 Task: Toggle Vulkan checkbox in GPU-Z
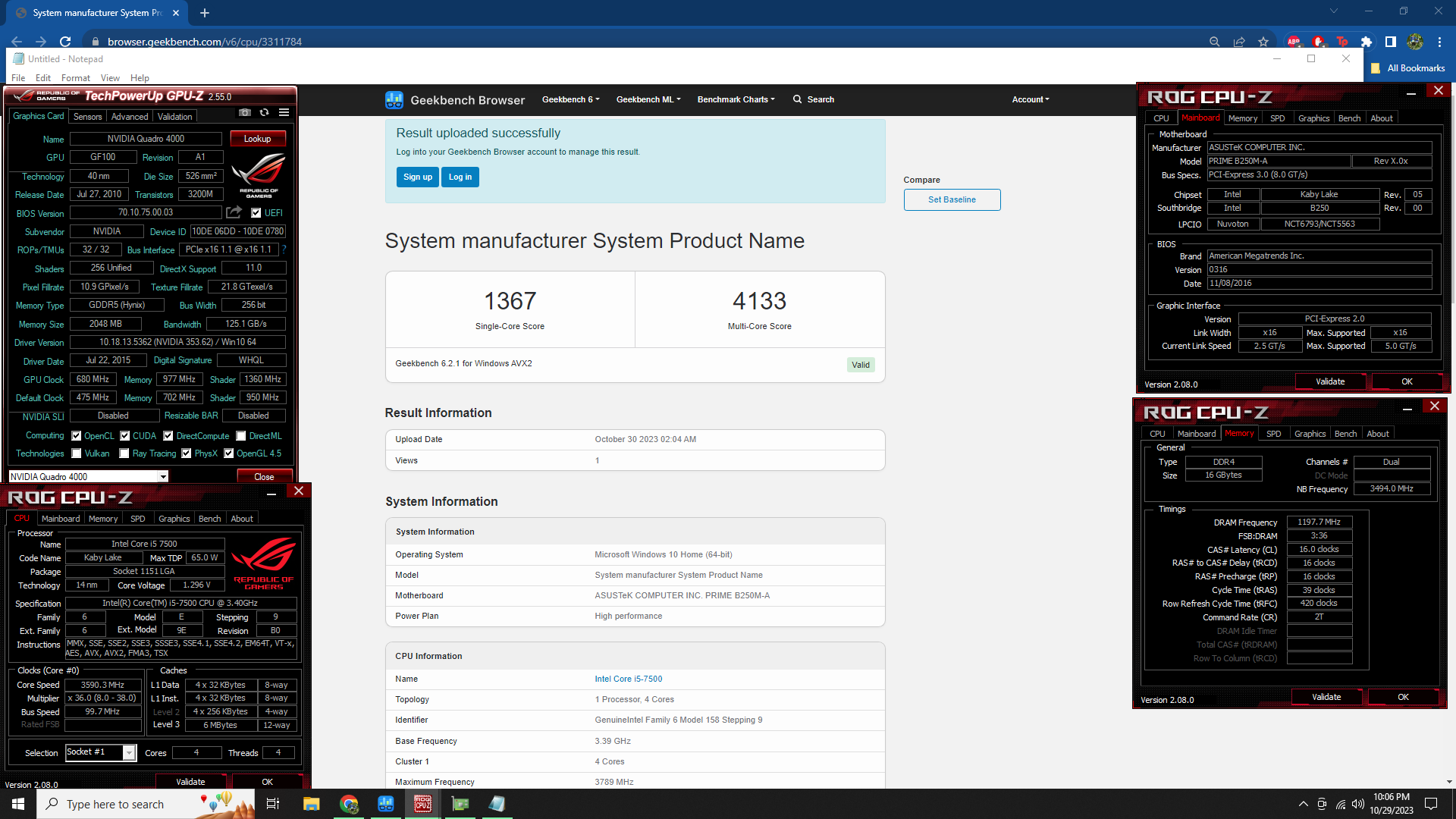[x=77, y=453]
